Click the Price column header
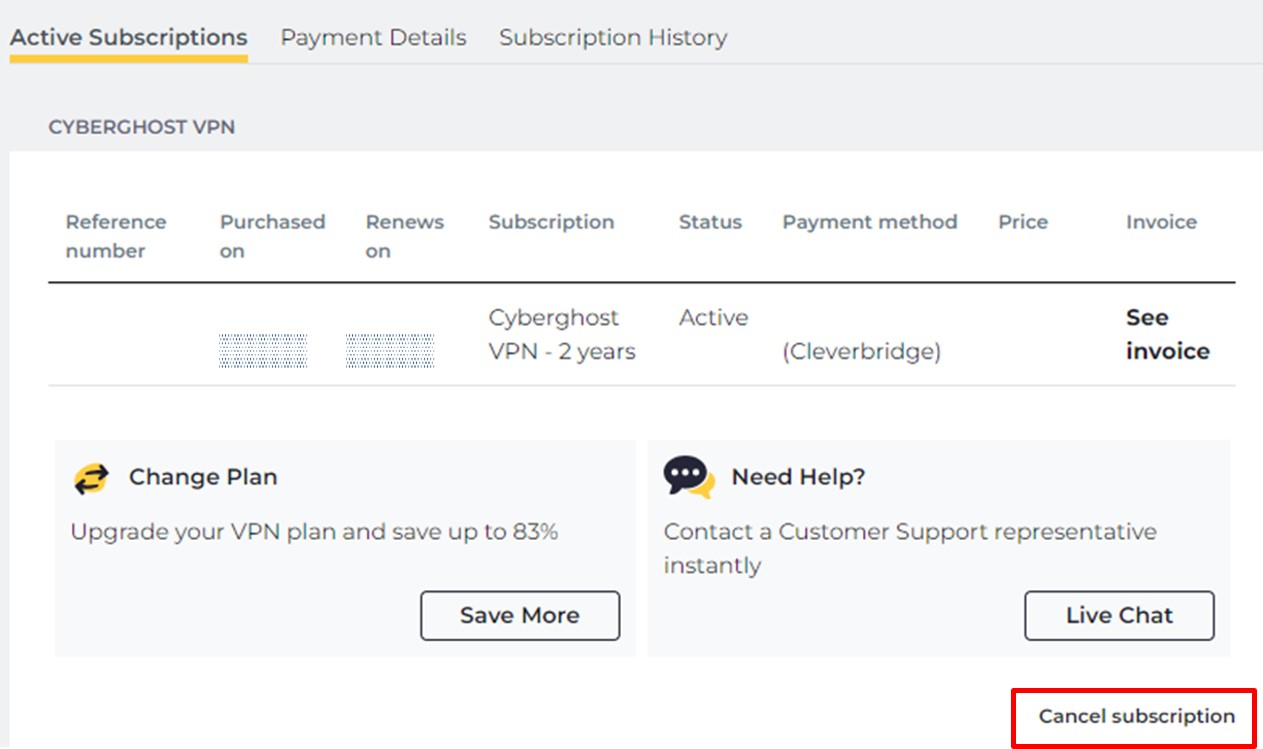 [1023, 222]
